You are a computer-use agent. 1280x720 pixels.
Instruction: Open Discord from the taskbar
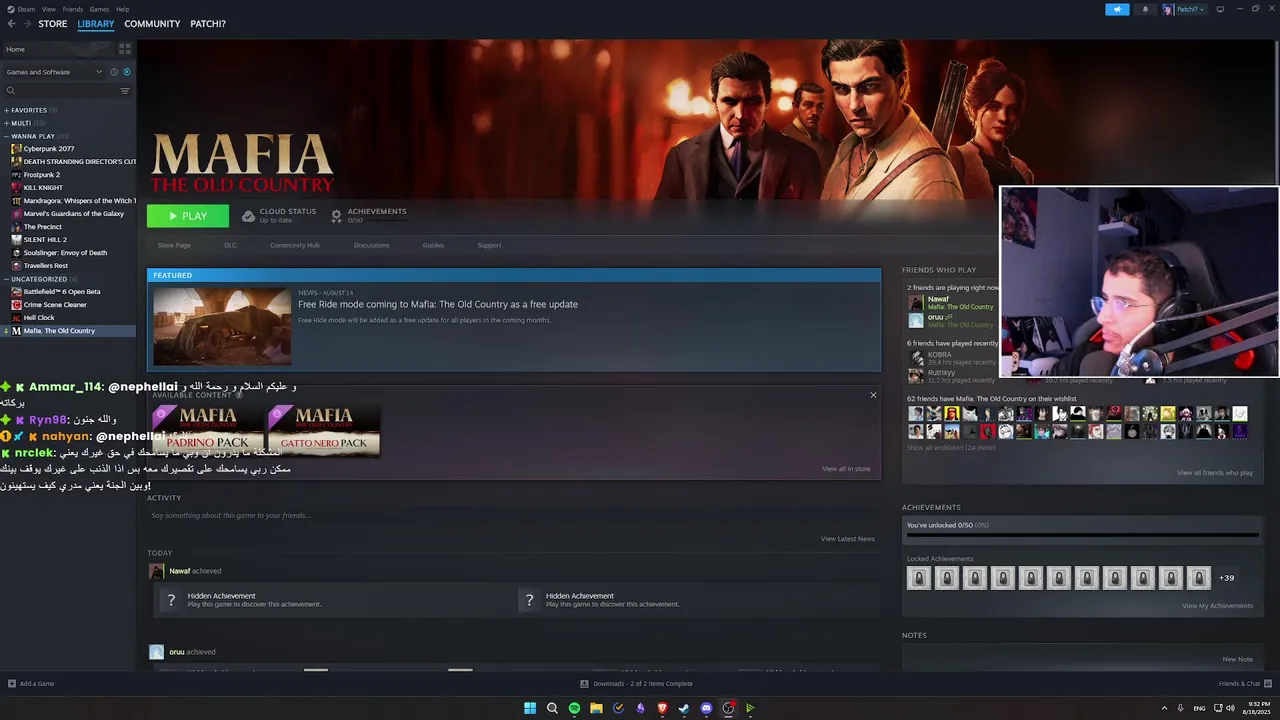click(x=706, y=708)
